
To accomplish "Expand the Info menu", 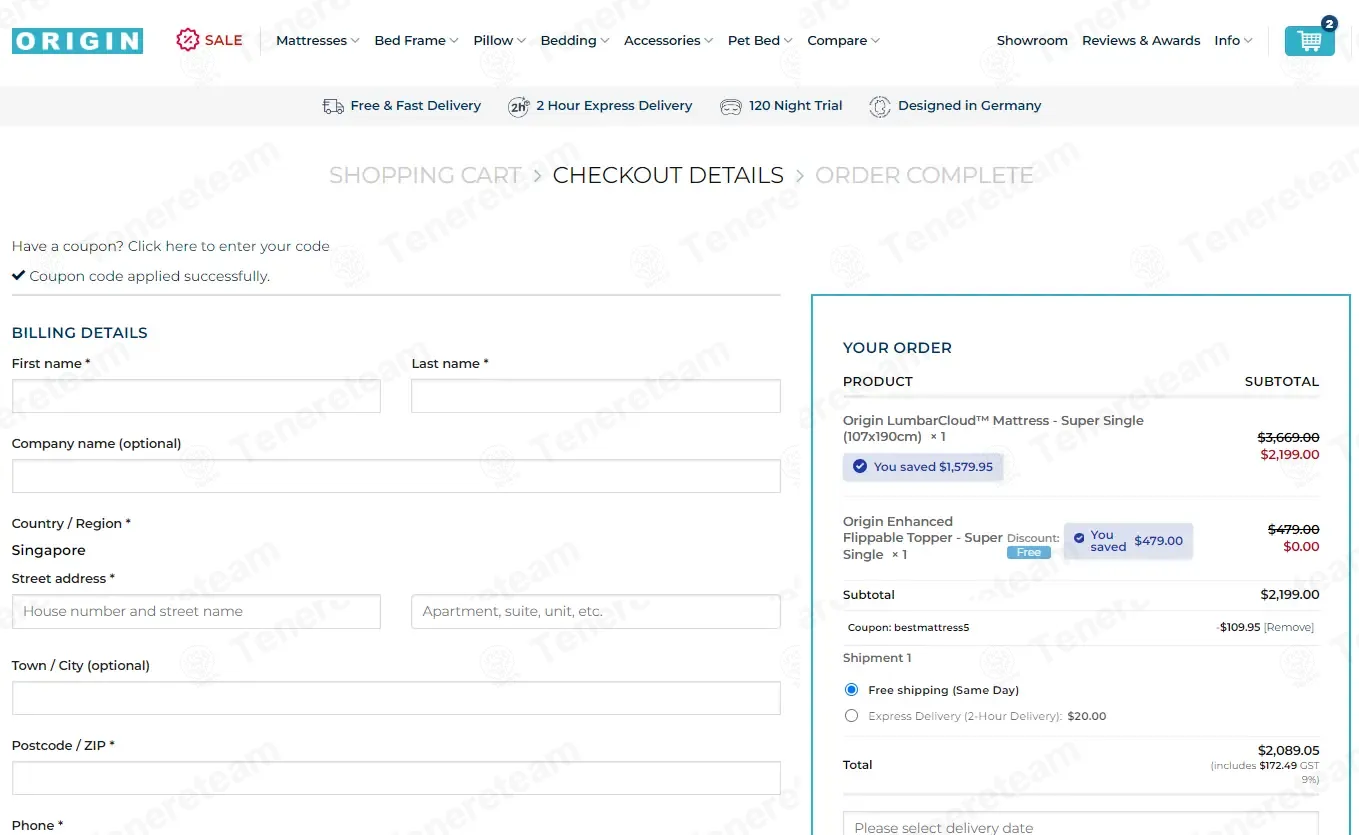I will 1233,41.
